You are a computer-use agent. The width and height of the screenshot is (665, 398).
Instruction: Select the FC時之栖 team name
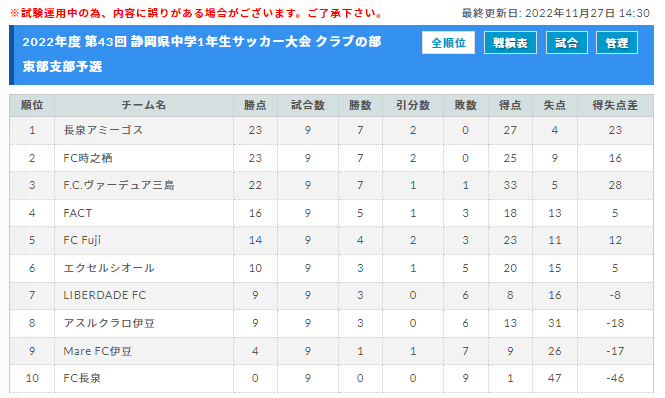point(88,158)
